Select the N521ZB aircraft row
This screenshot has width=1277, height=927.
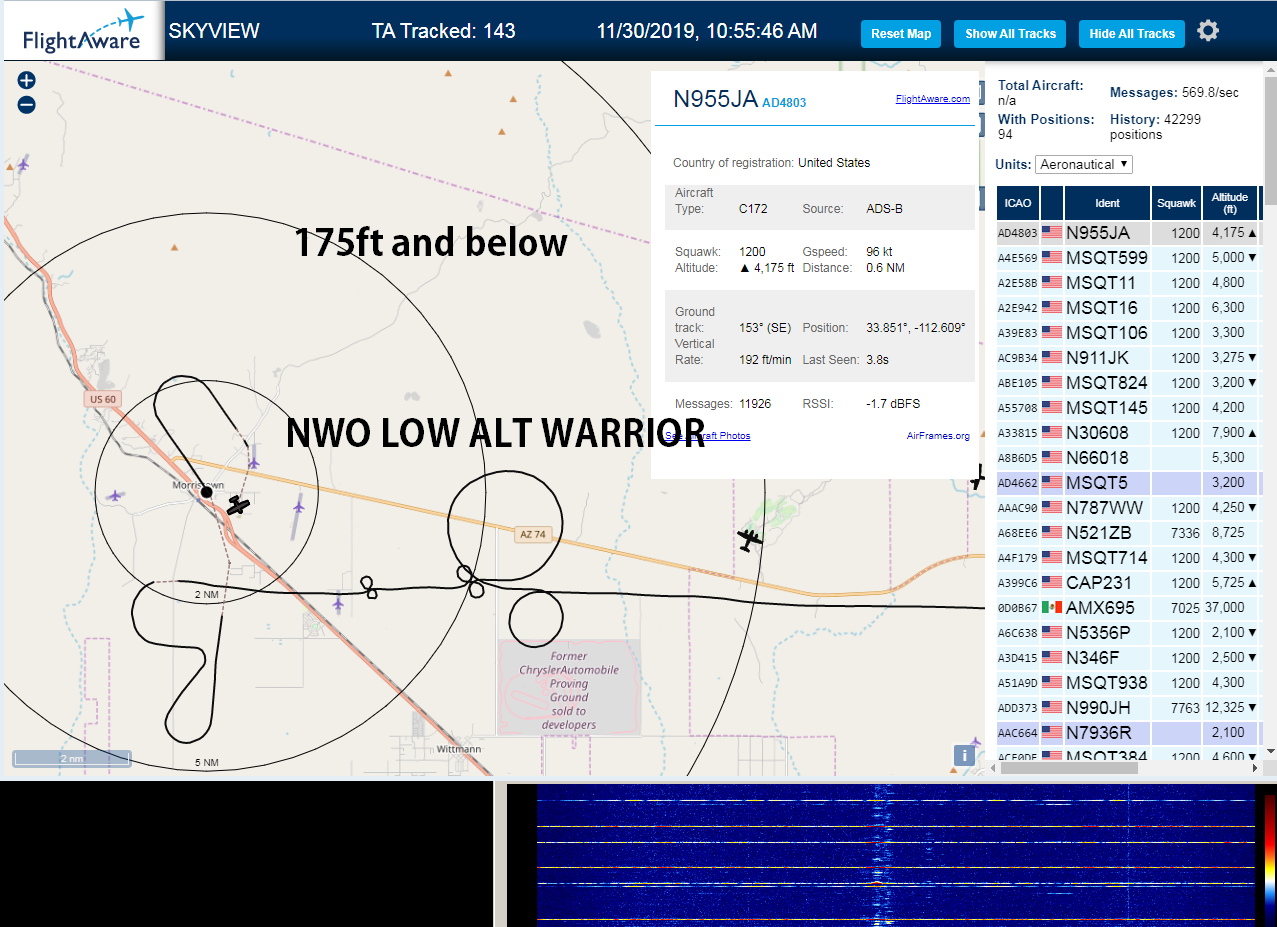pos(1128,533)
